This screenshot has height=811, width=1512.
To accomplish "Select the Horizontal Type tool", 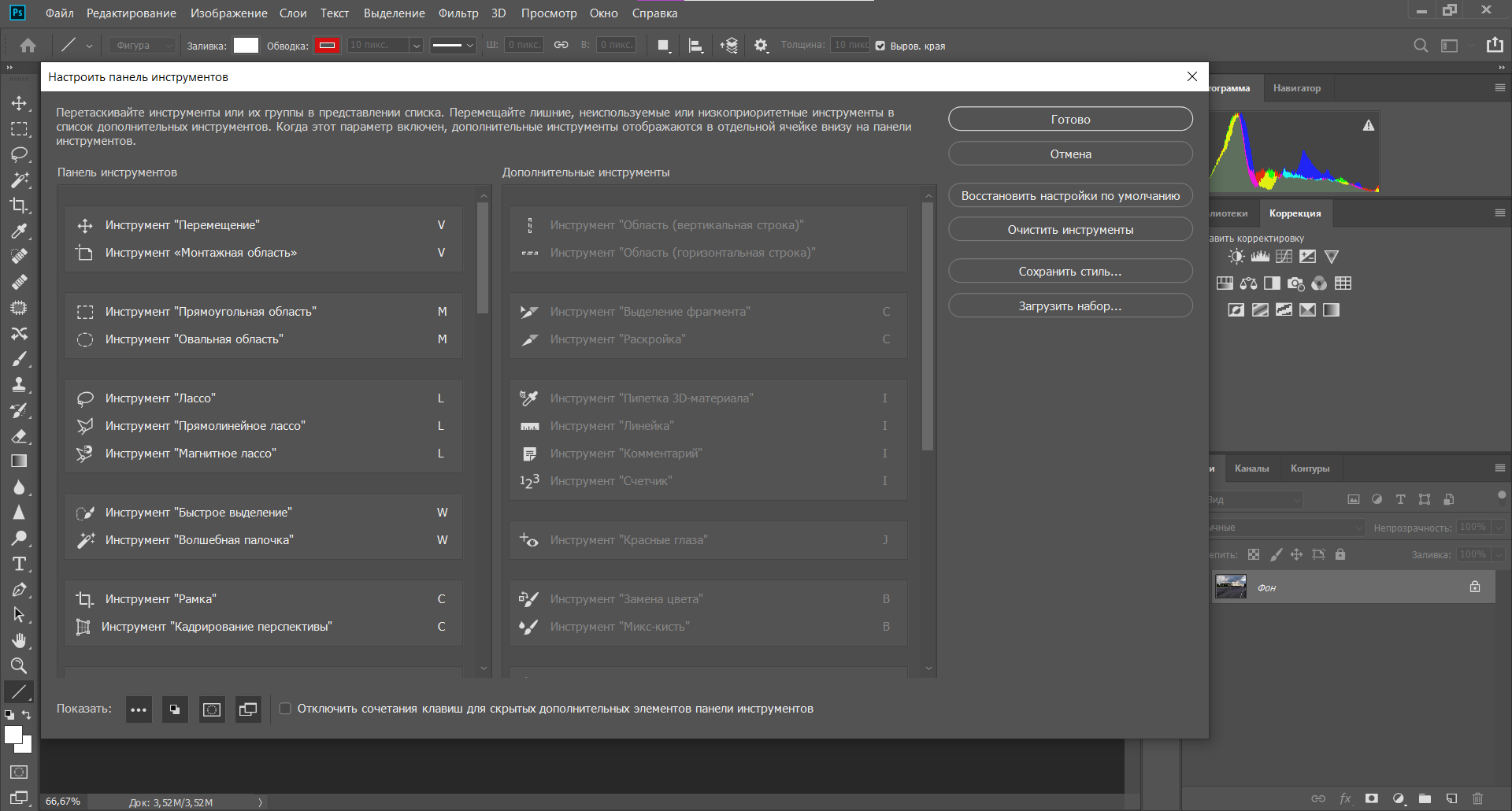I will click(19, 564).
